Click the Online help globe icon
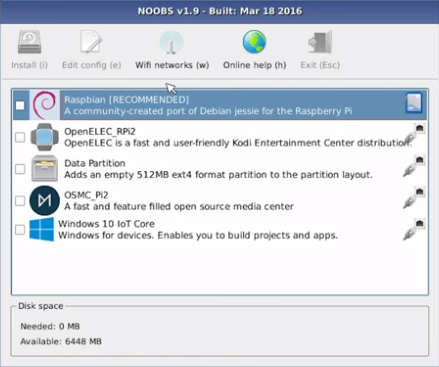The height and width of the screenshot is (367, 439). coord(254,42)
